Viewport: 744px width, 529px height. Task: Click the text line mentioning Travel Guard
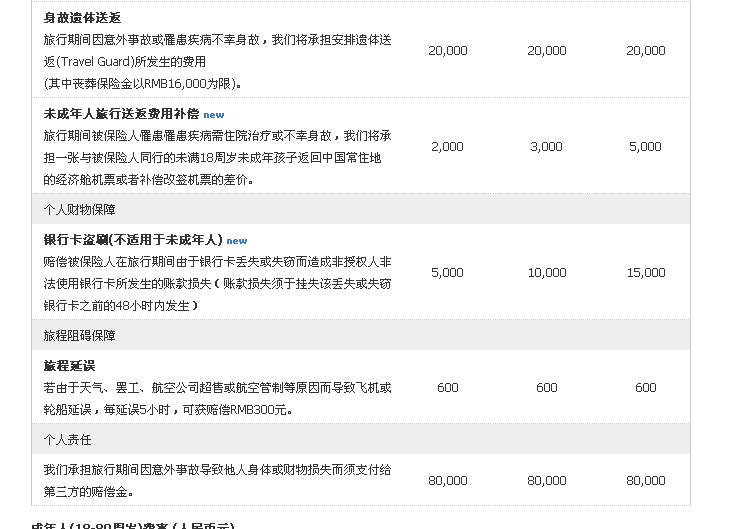[x=125, y=62]
